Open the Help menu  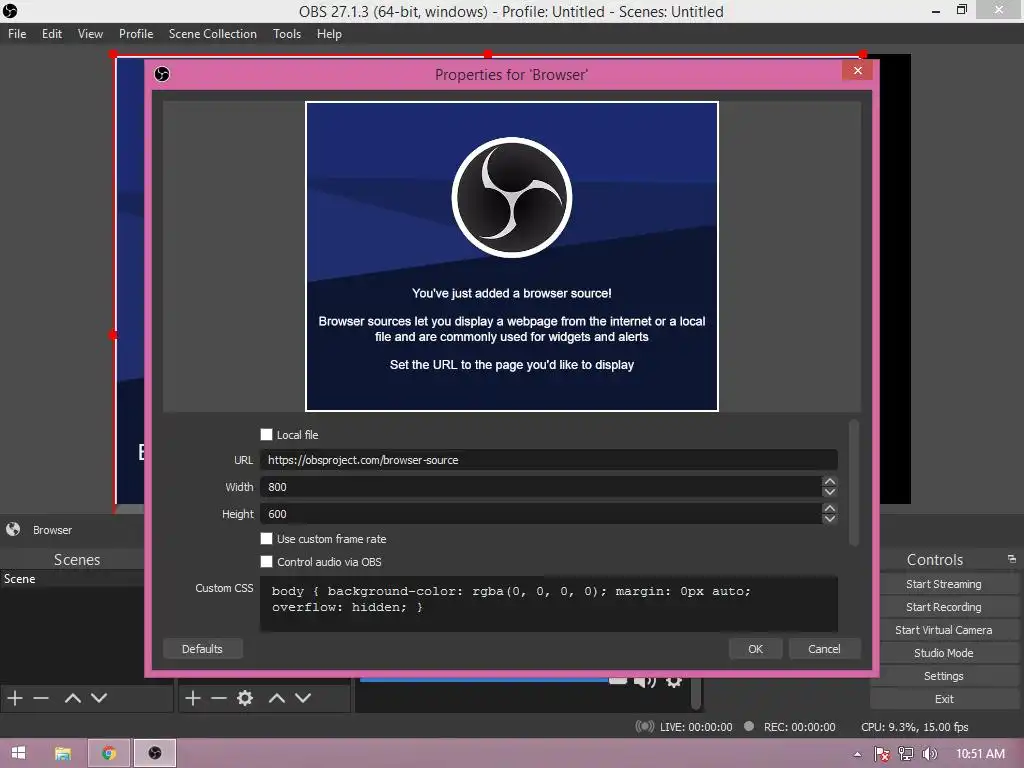(329, 34)
